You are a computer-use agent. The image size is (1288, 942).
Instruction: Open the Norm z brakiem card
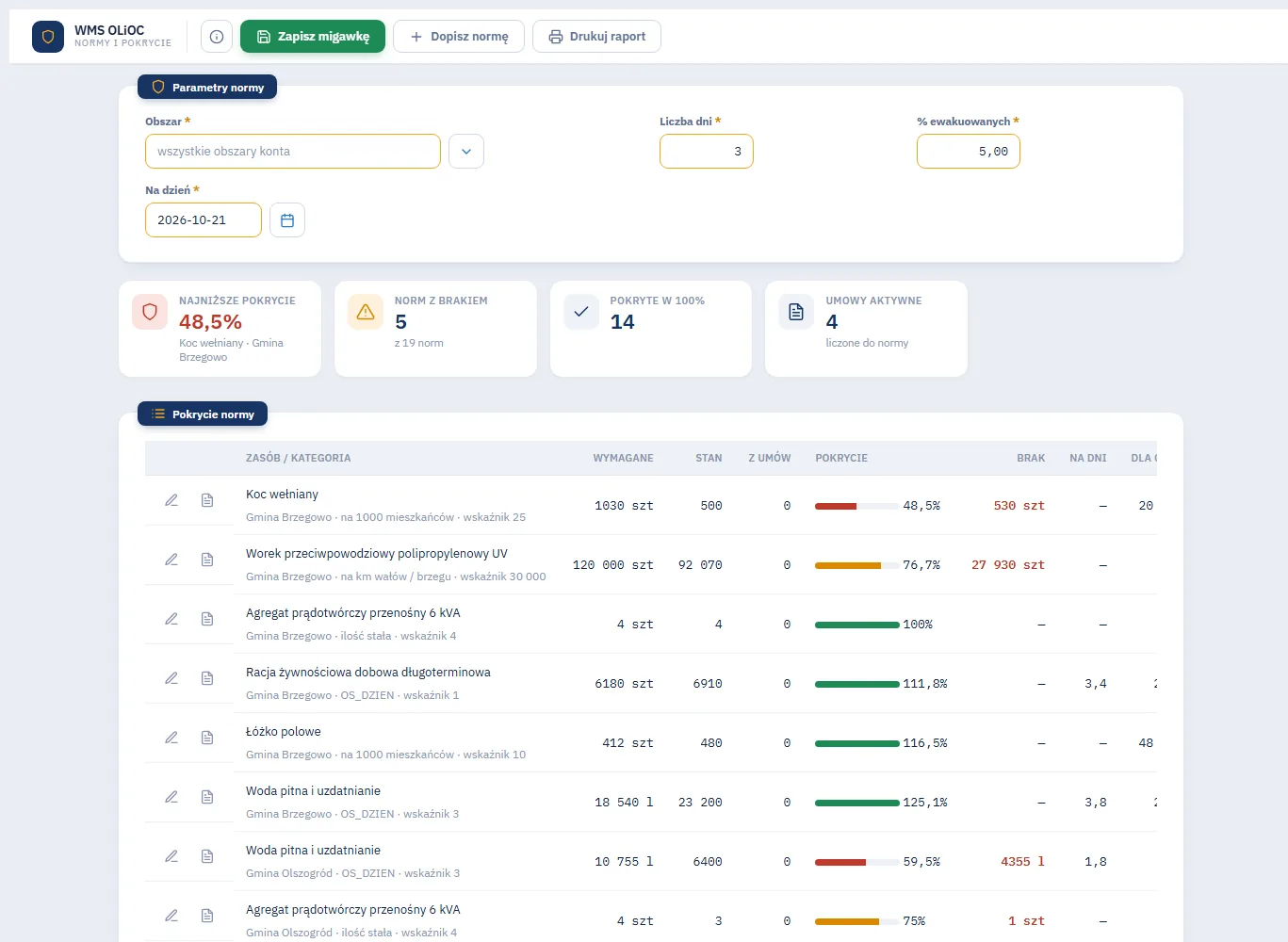[x=435, y=329]
